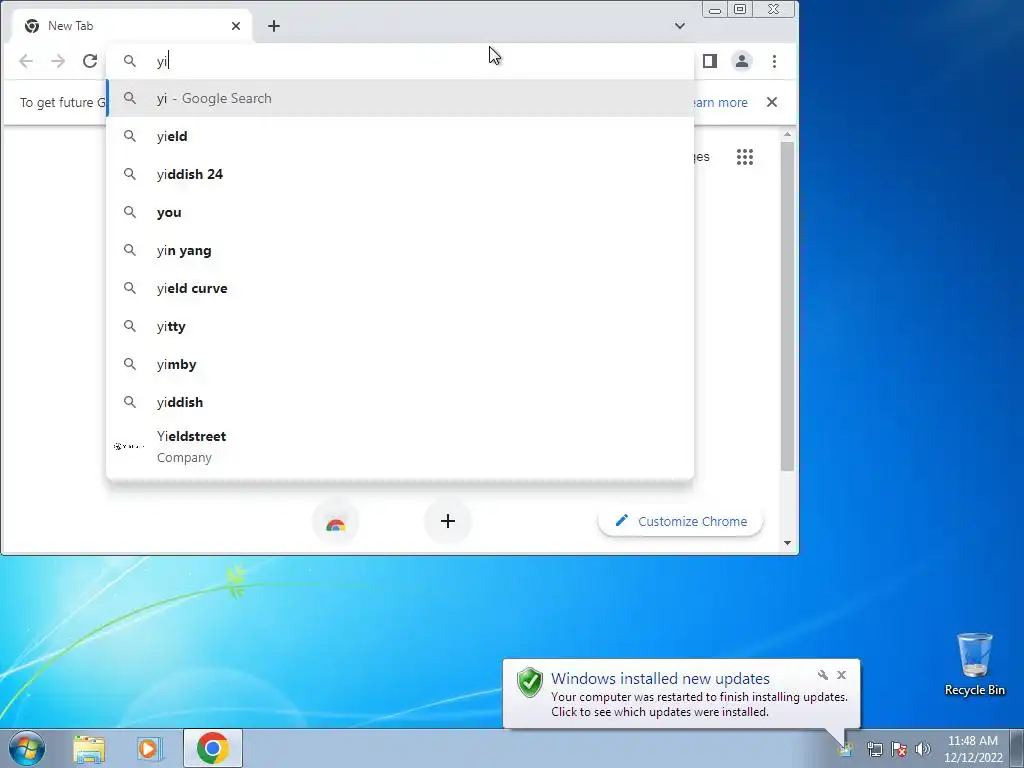
Task: Open the profile avatar icon
Action: (x=742, y=61)
